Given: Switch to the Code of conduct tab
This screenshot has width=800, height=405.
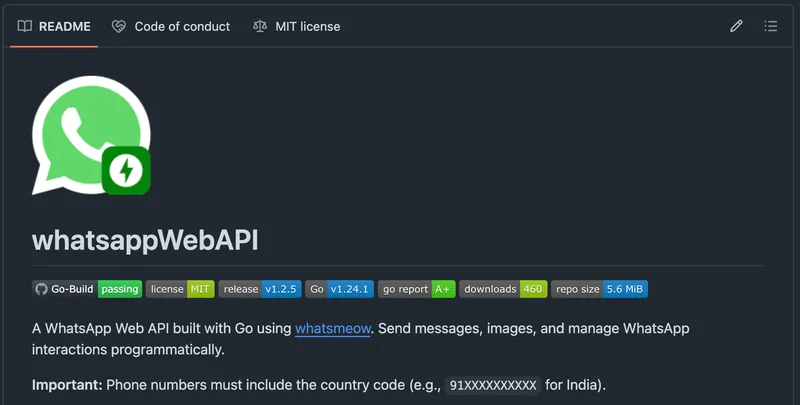Looking at the screenshot, I should (x=171, y=27).
